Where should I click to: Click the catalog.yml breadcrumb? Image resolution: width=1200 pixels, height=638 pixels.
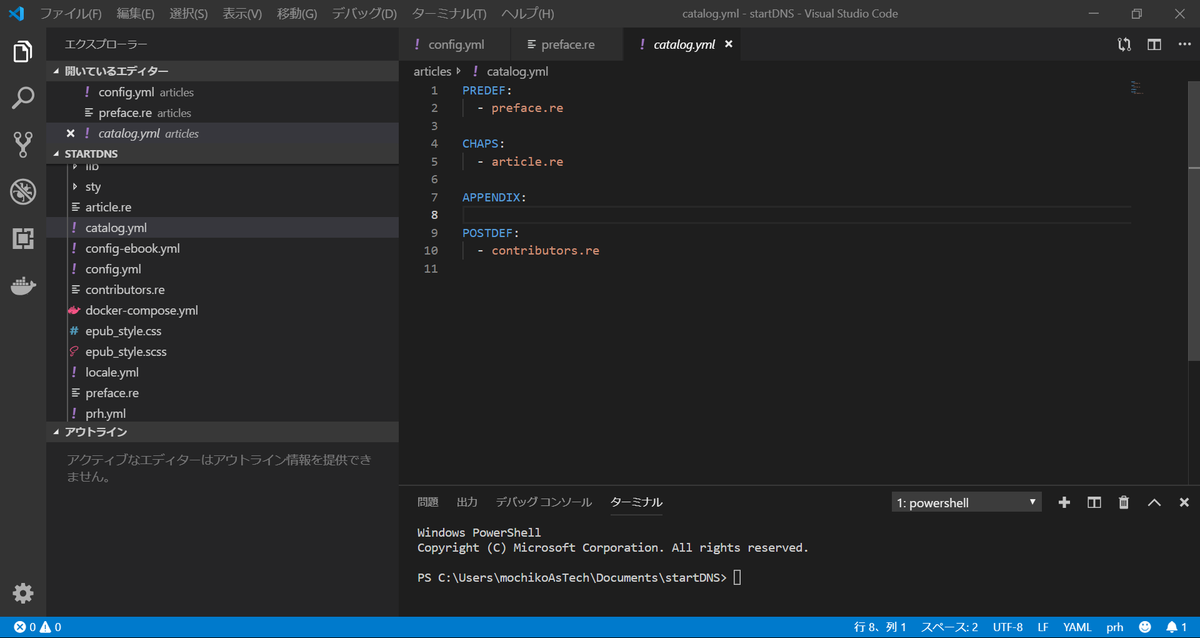[517, 71]
